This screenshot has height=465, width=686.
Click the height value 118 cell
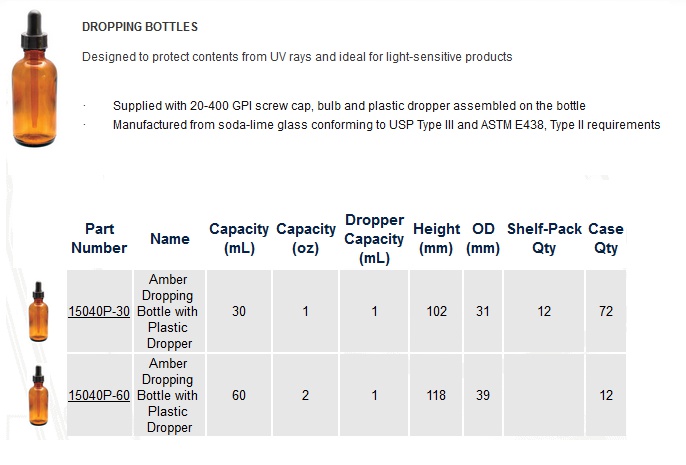click(436, 395)
